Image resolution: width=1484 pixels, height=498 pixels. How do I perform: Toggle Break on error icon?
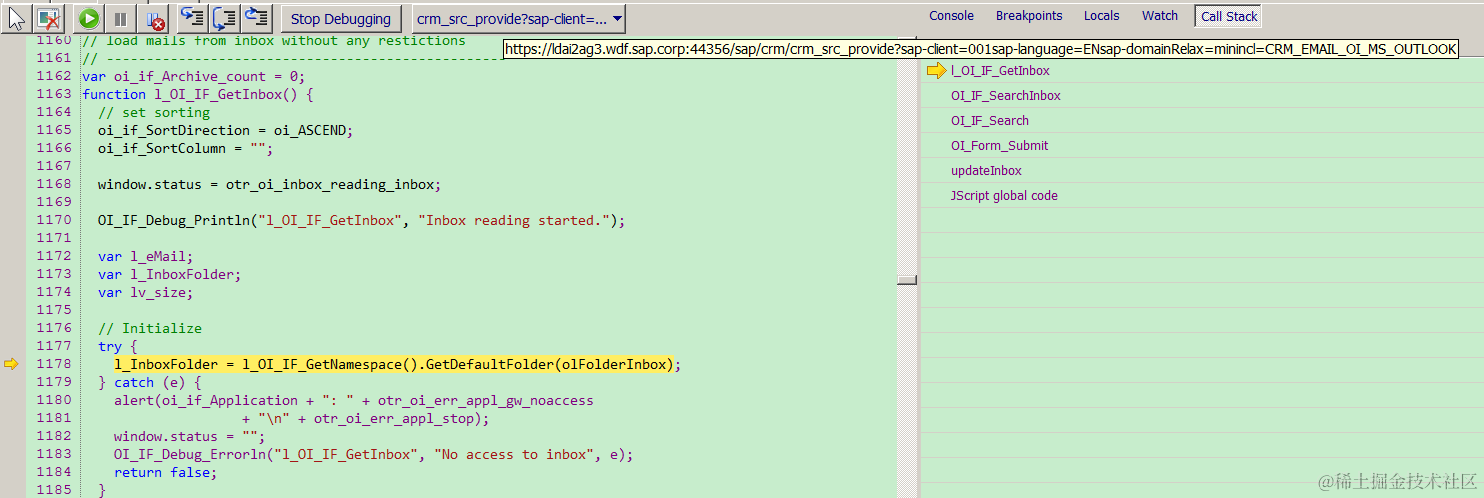point(155,18)
